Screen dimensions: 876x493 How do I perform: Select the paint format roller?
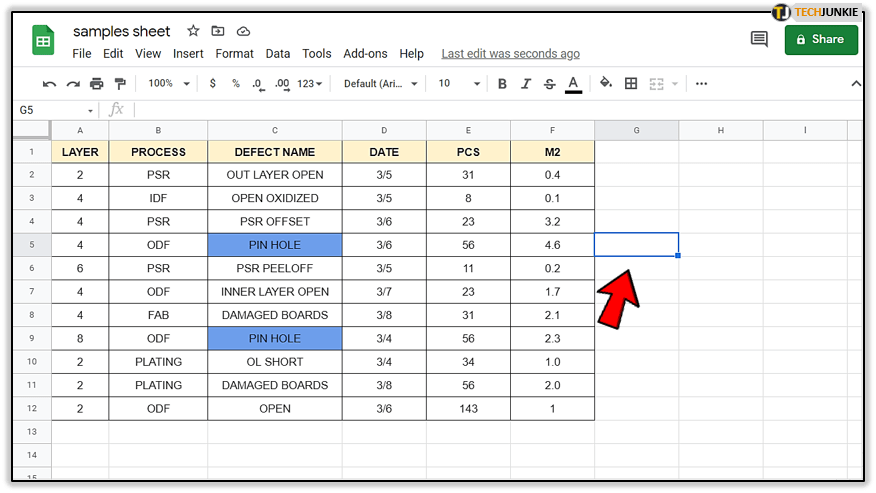point(120,84)
